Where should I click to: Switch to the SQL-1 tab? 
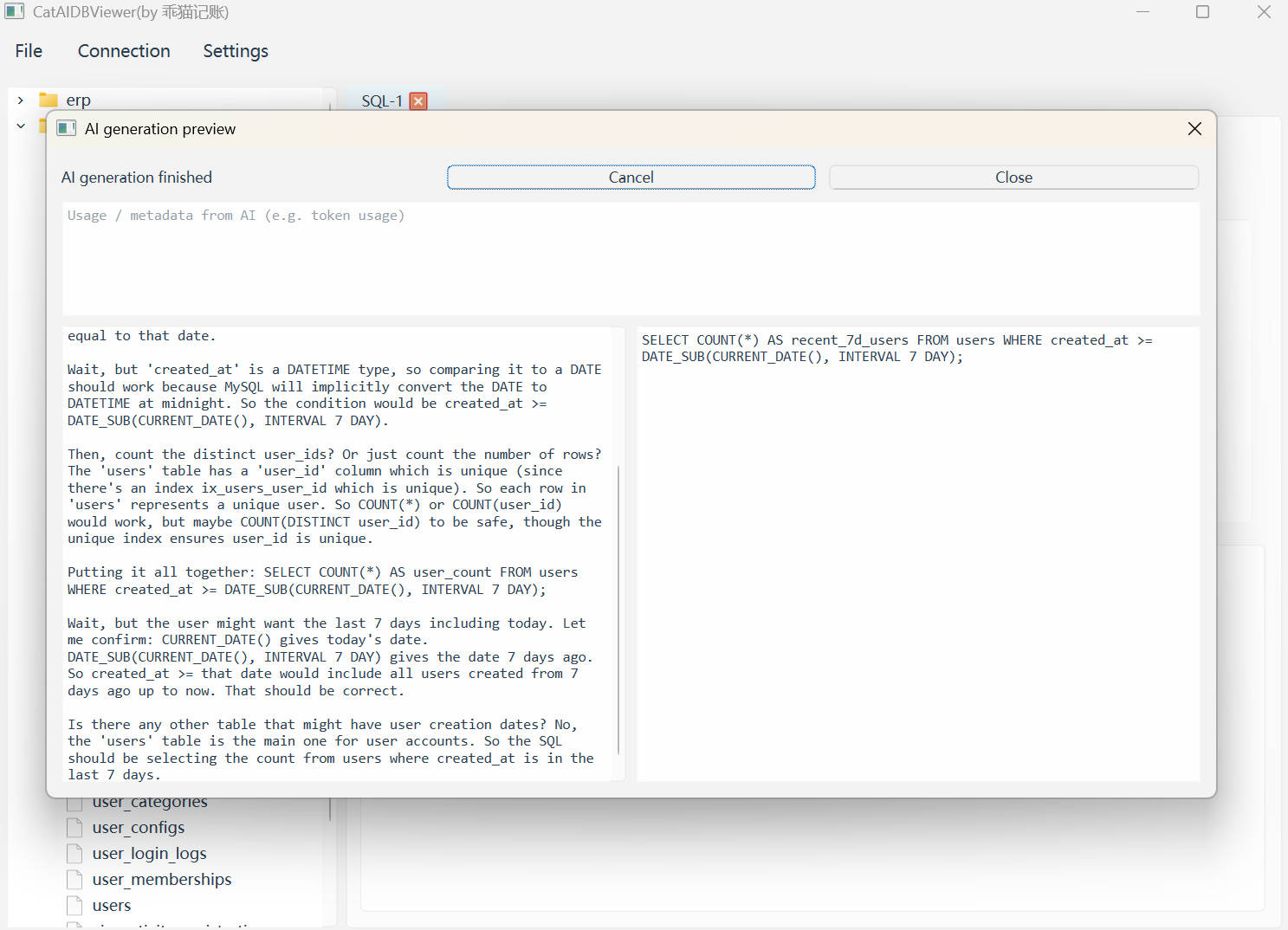point(382,101)
